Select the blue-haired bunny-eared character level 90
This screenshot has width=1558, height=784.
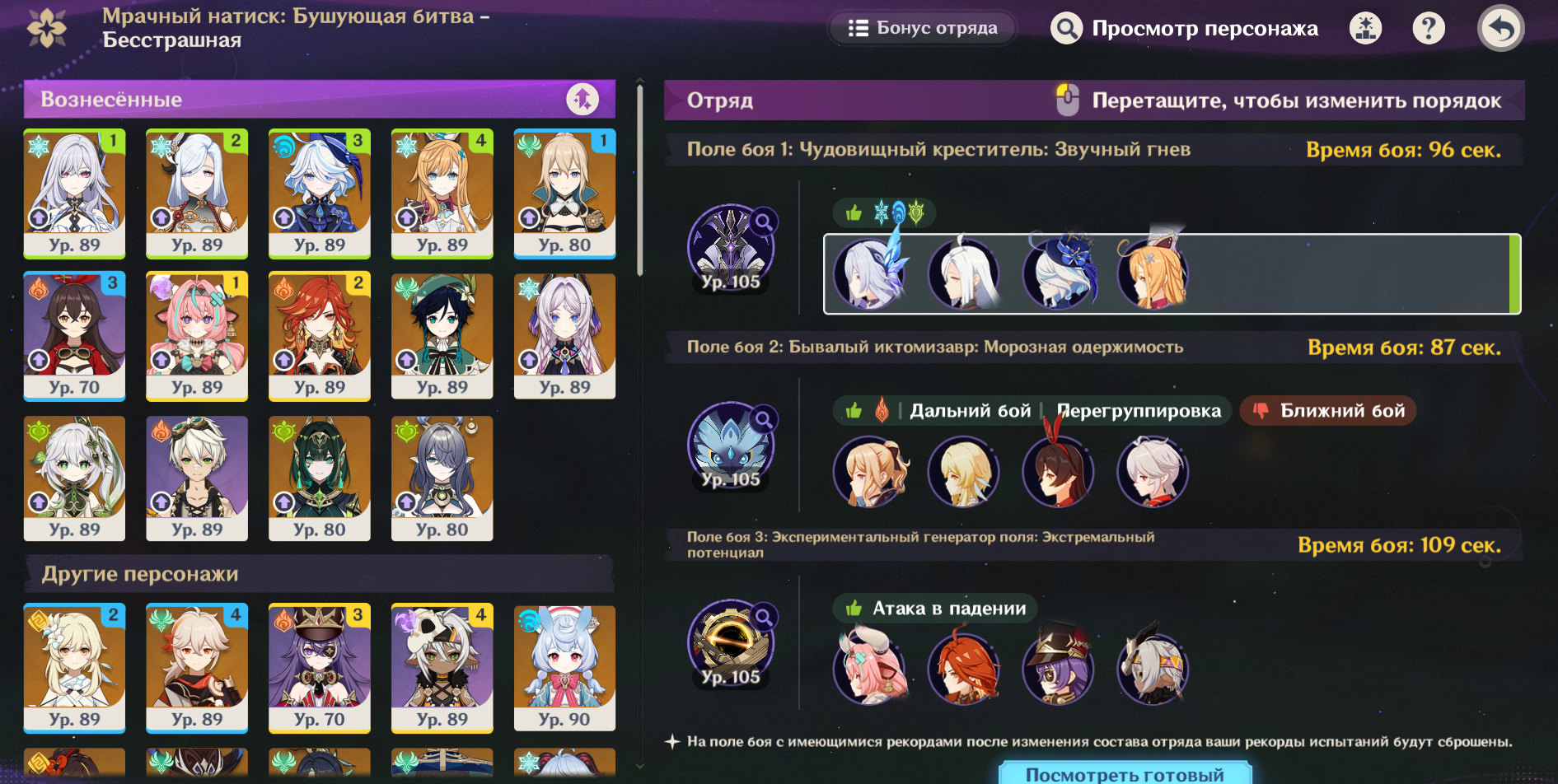click(565, 669)
